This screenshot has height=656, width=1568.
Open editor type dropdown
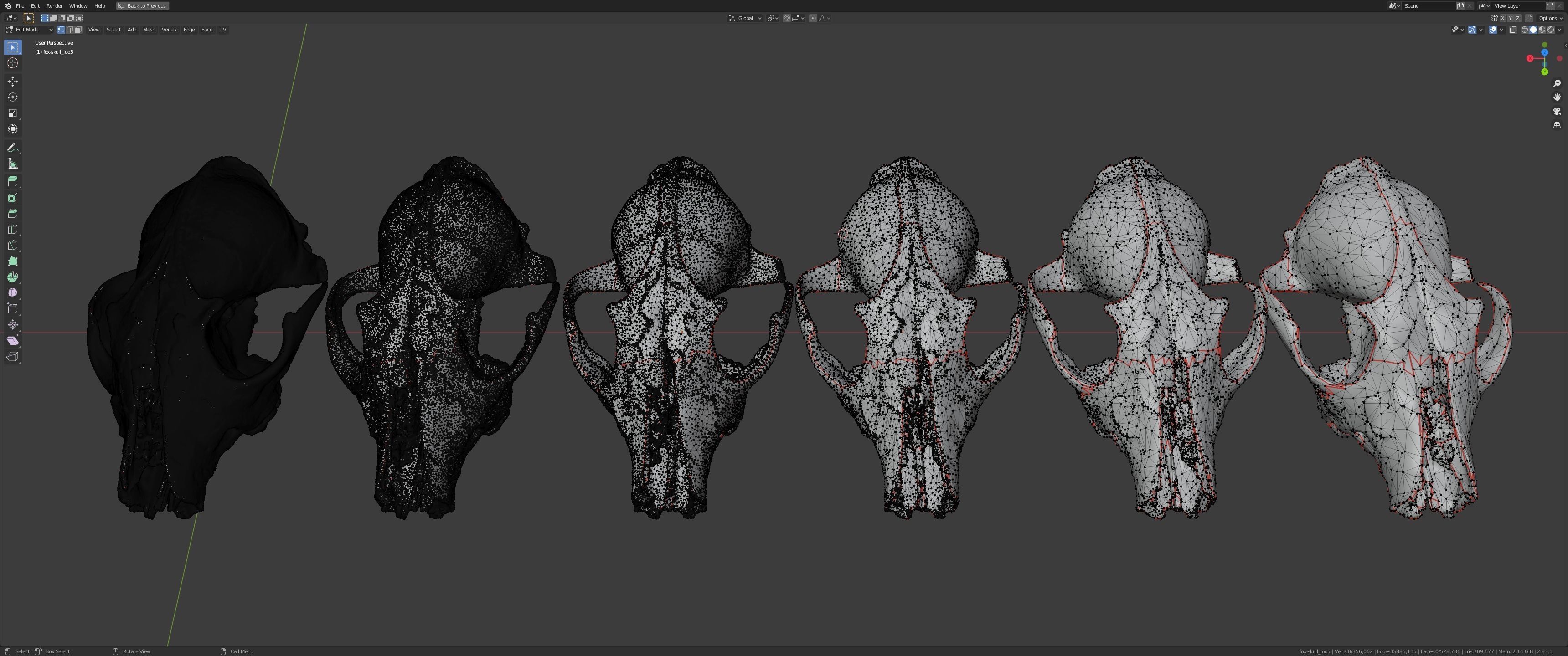11,18
